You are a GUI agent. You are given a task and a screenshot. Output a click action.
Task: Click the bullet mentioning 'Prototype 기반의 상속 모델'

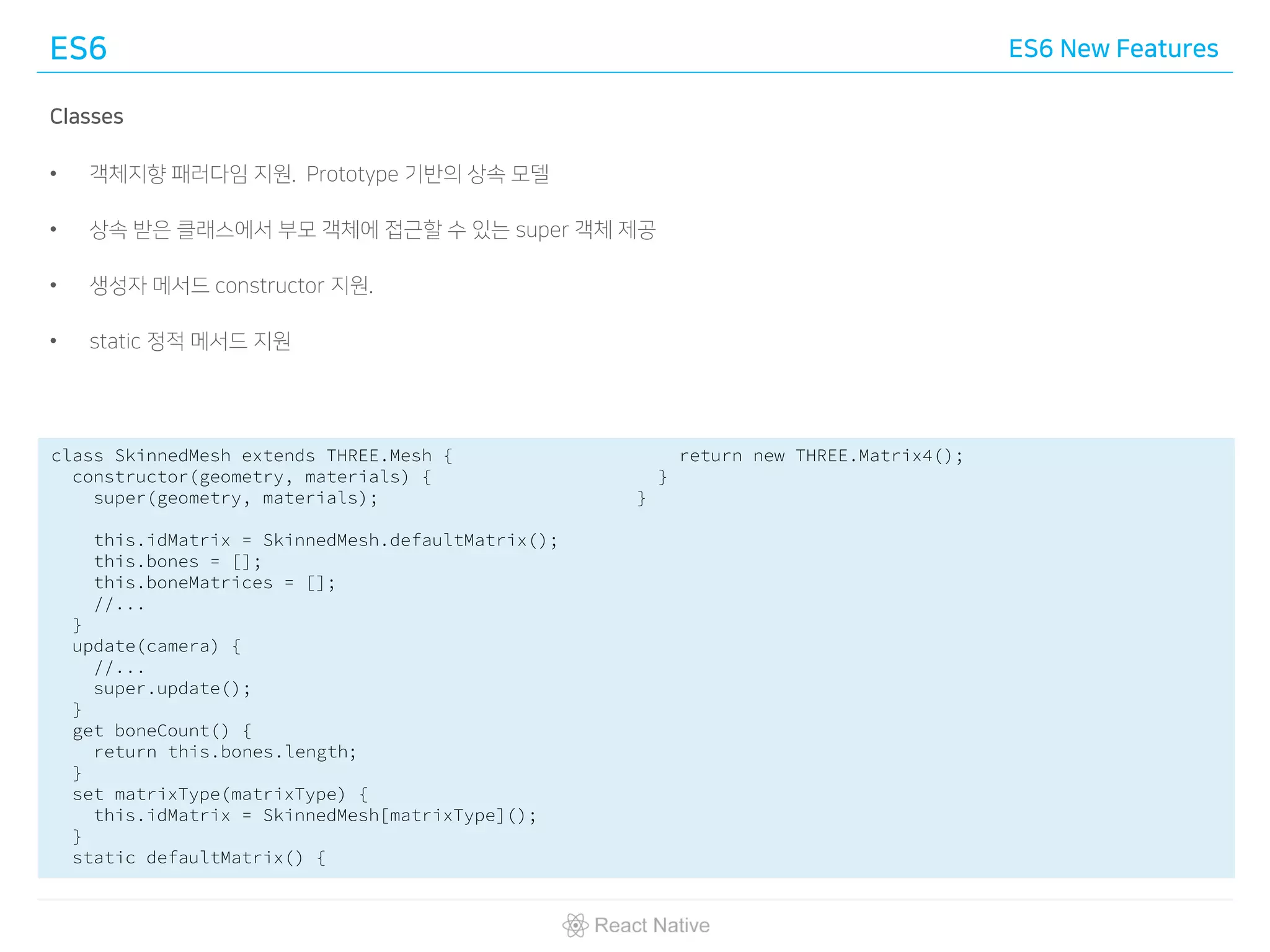click(x=319, y=174)
